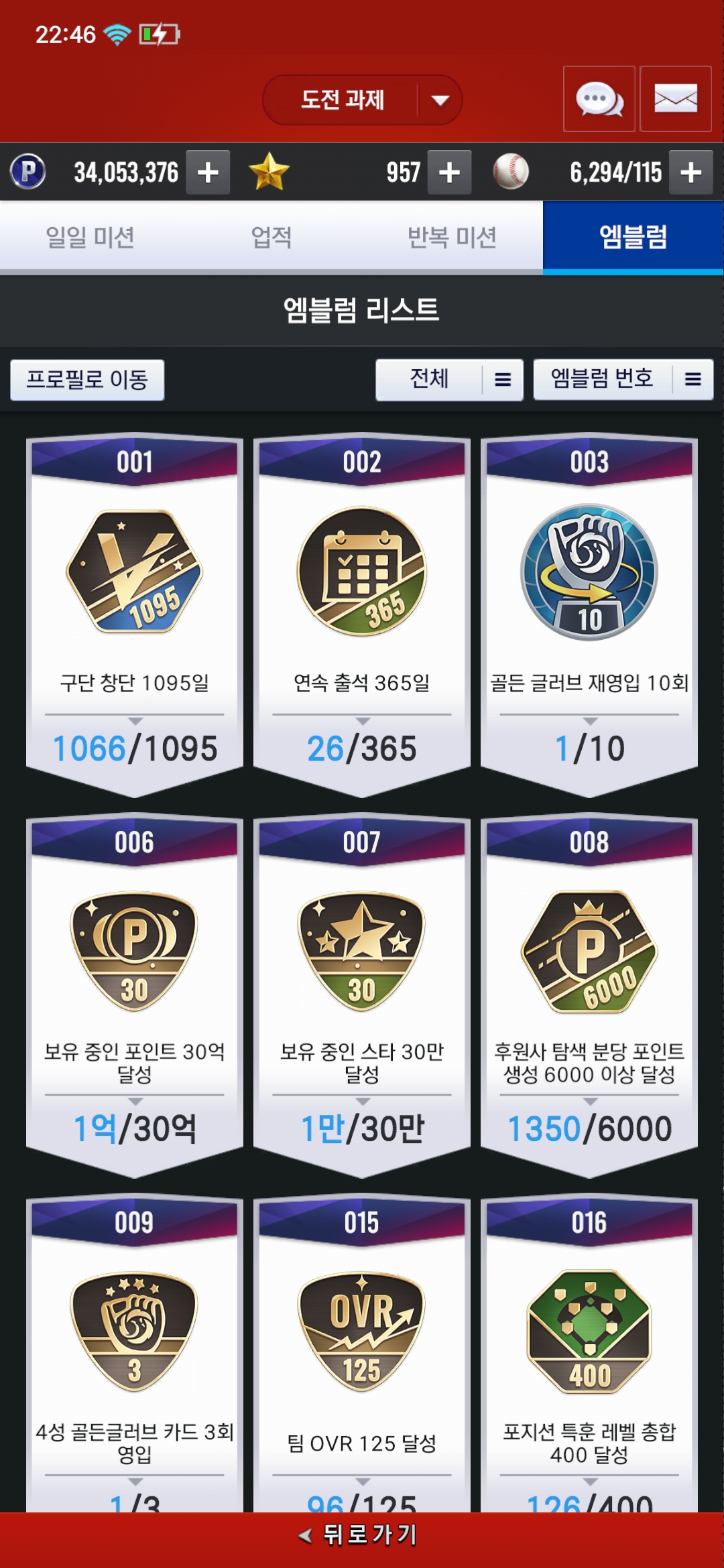The image size is (724, 1568).
Task: Select the golden glove 10 emblem badge
Action: [589, 572]
